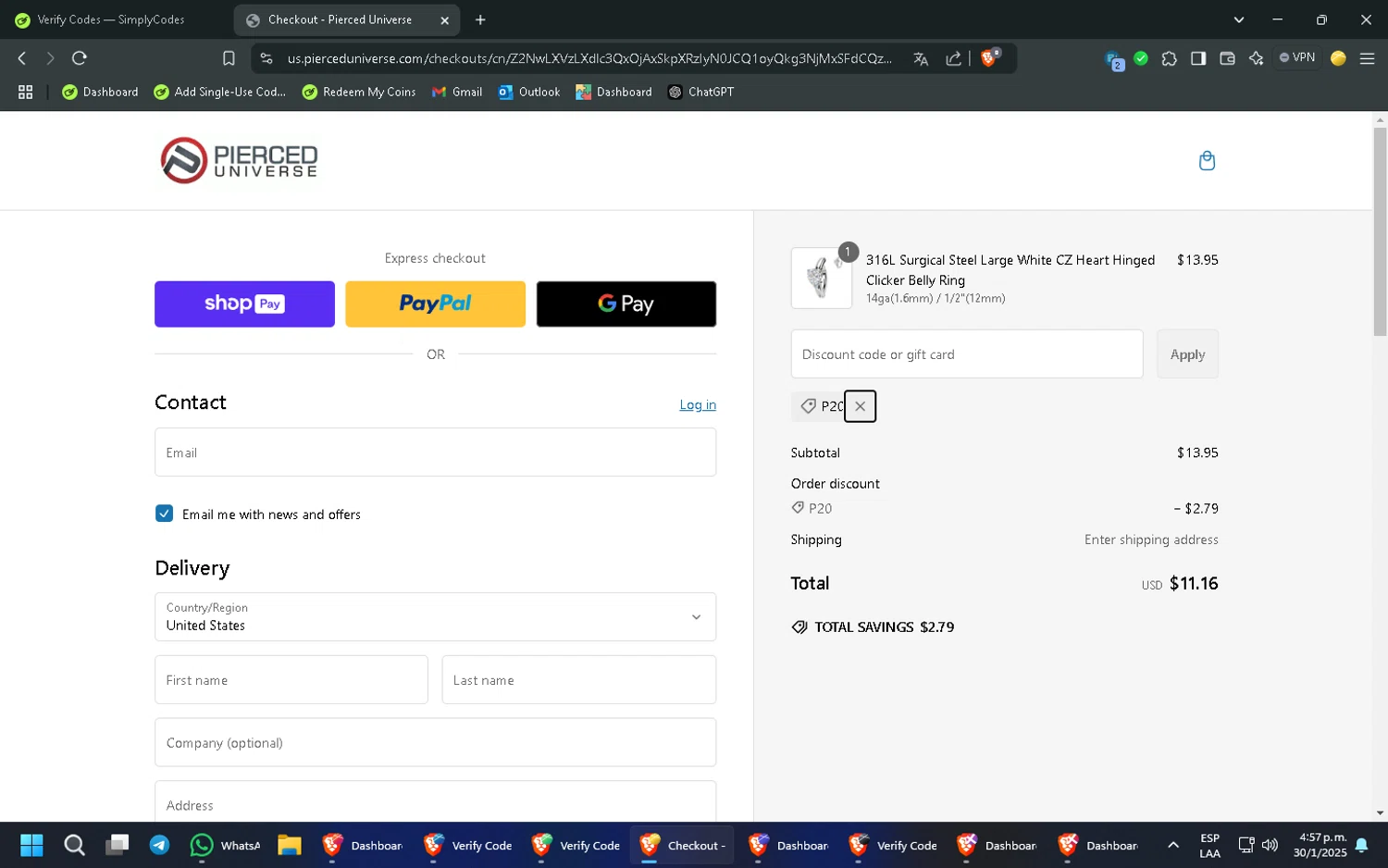This screenshot has height=868, width=1388.
Task: Click the SimplyCodes extension green checkmark icon
Action: pyautogui.click(x=1141, y=58)
